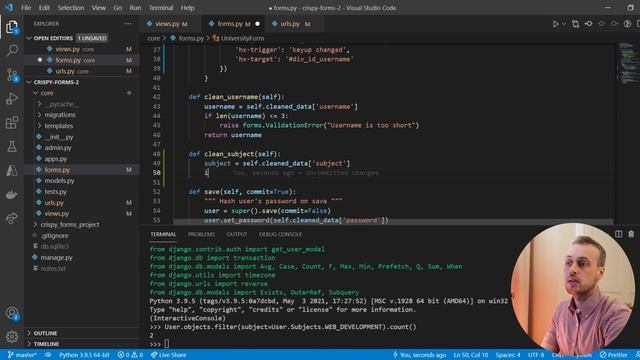Select Python 3.9.5 64-bit interpreter

(x=84, y=355)
